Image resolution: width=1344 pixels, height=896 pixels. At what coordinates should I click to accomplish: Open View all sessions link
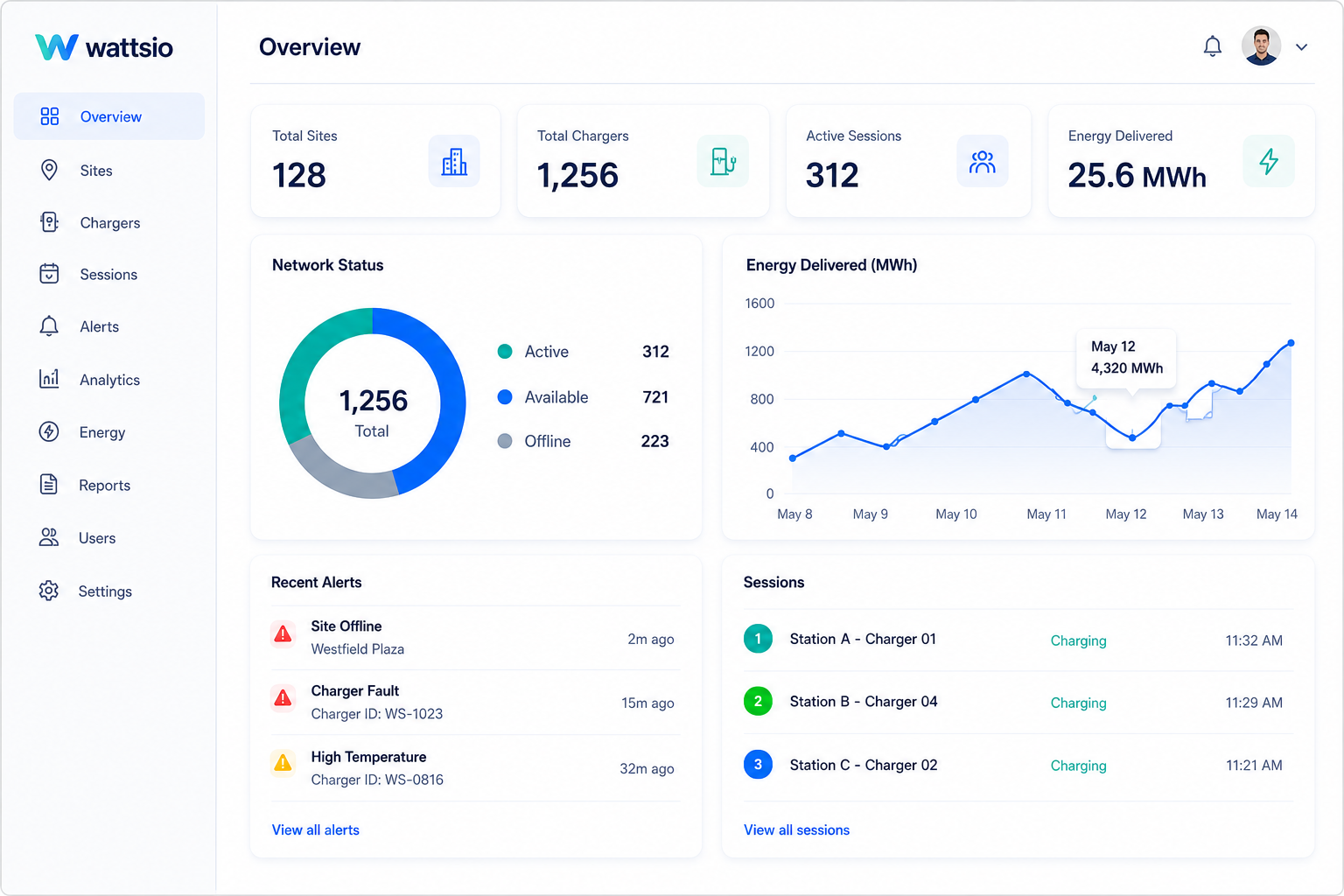pyautogui.click(x=797, y=829)
